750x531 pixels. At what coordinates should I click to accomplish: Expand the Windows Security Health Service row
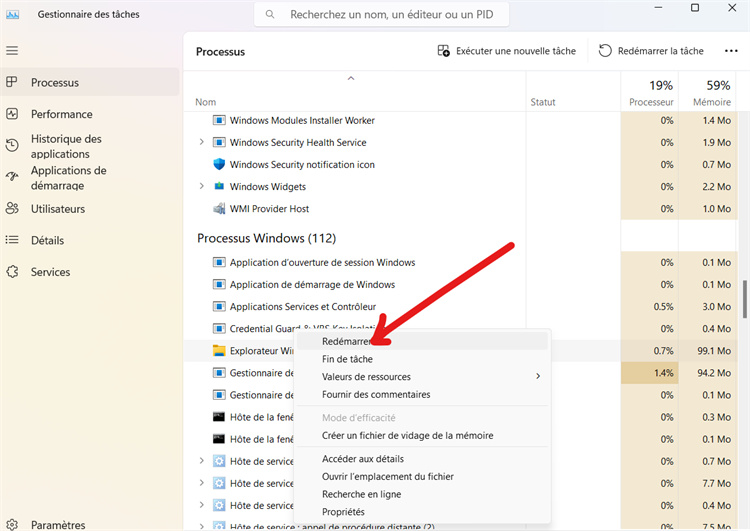(201, 143)
